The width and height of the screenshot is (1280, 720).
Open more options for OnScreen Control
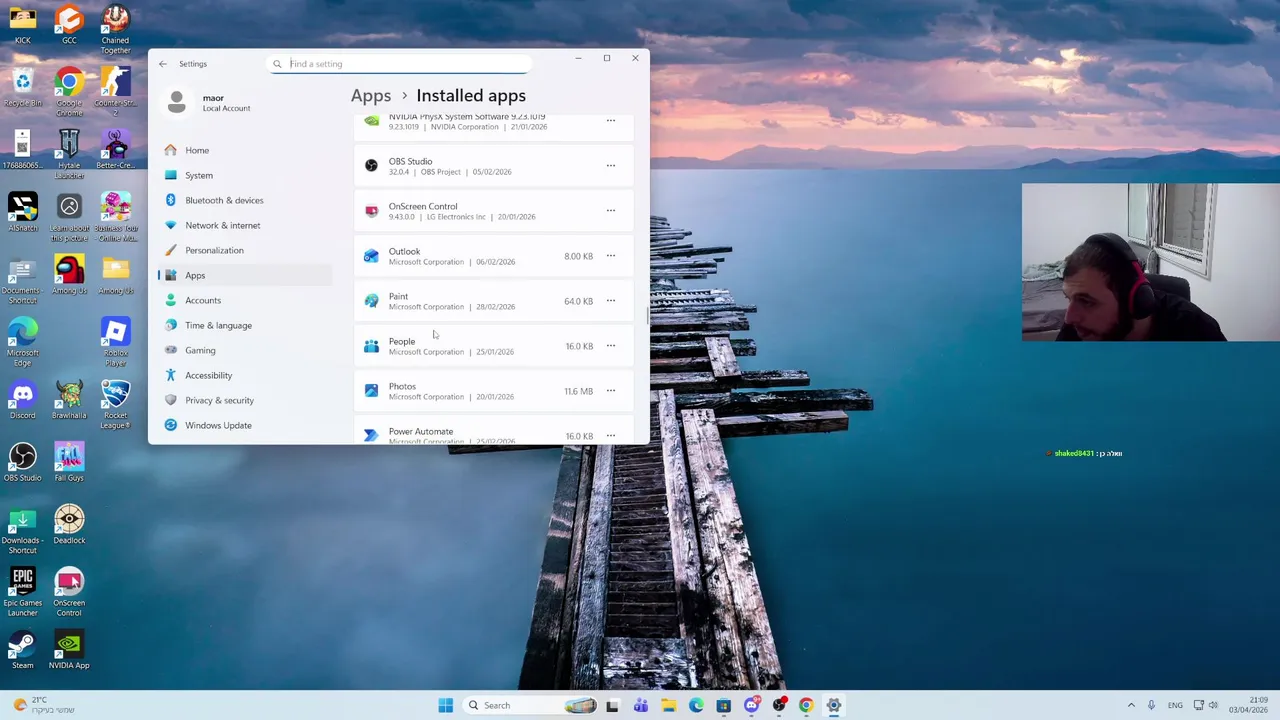click(611, 211)
